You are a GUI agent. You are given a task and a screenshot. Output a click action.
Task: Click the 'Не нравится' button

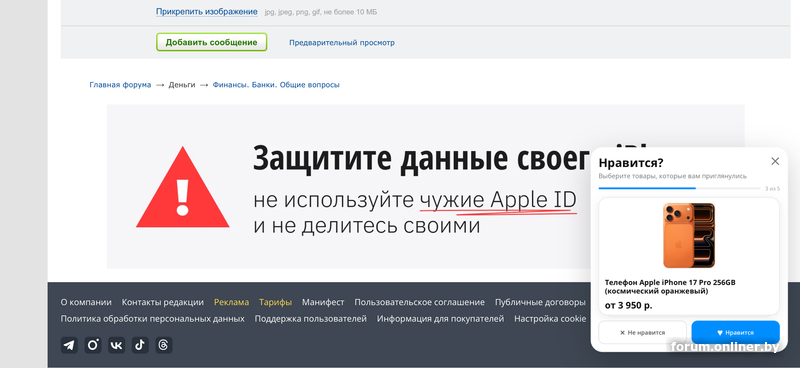642,332
